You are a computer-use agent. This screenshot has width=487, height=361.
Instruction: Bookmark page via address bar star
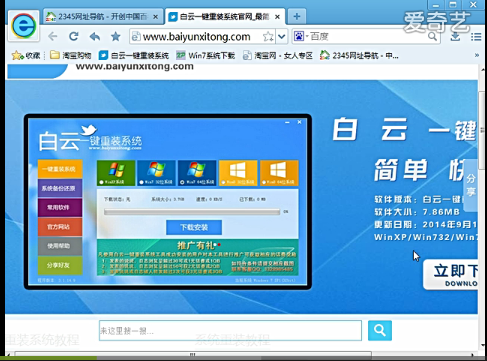click(x=268, y=36)
